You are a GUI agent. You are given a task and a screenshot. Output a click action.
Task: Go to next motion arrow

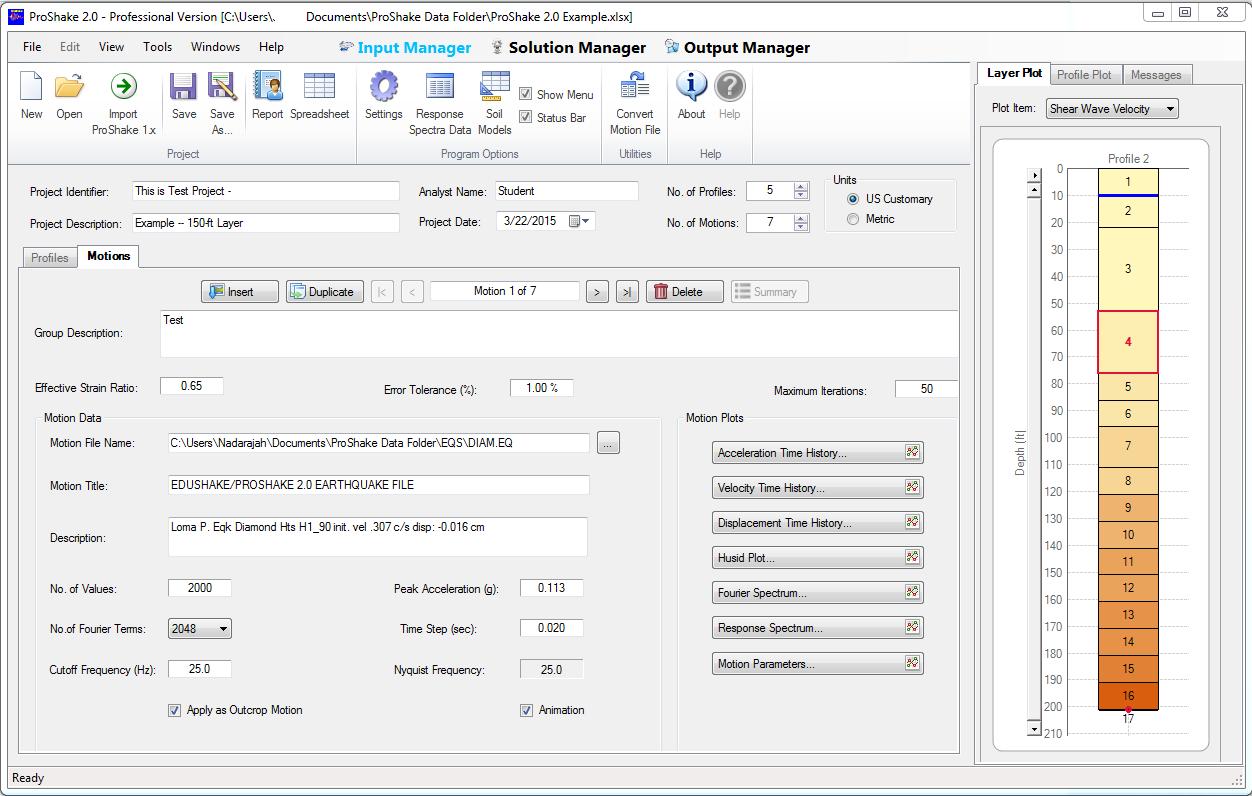(x=597, y=292)
